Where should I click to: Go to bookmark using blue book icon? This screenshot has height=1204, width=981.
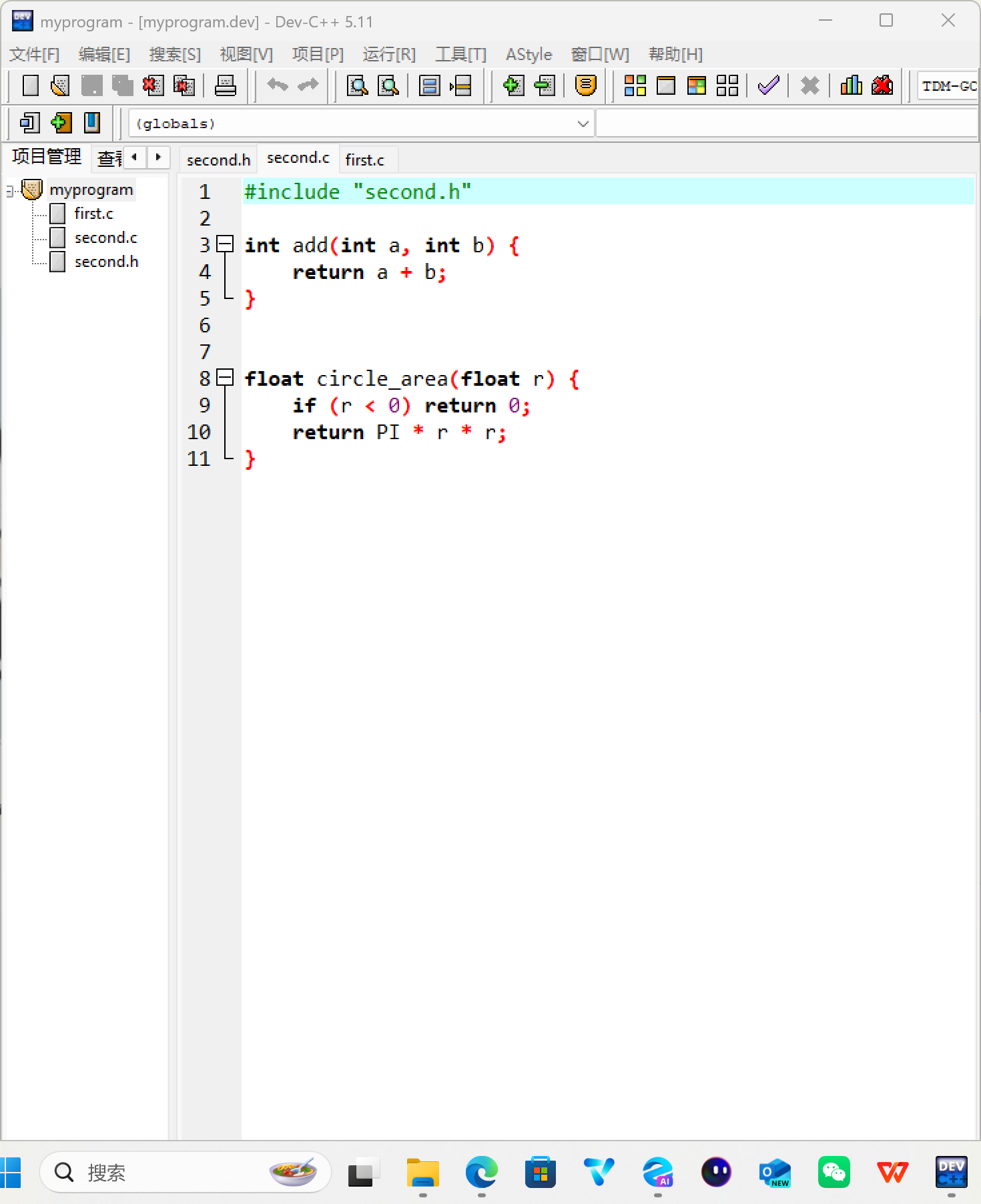[92, 123]
